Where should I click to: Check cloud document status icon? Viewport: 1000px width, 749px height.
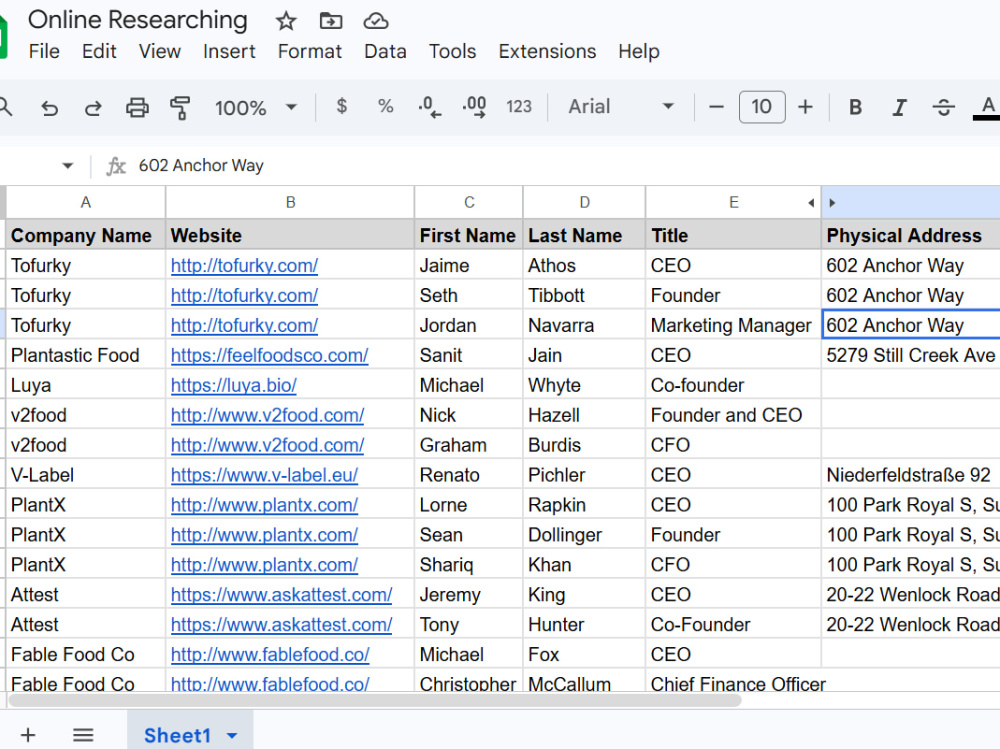pos(376,21)
